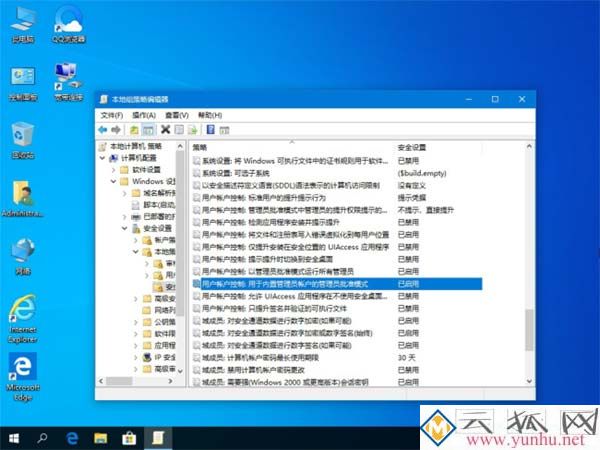Expand the 域名解析 tree node
600x450 pixels.
(124, 193)
